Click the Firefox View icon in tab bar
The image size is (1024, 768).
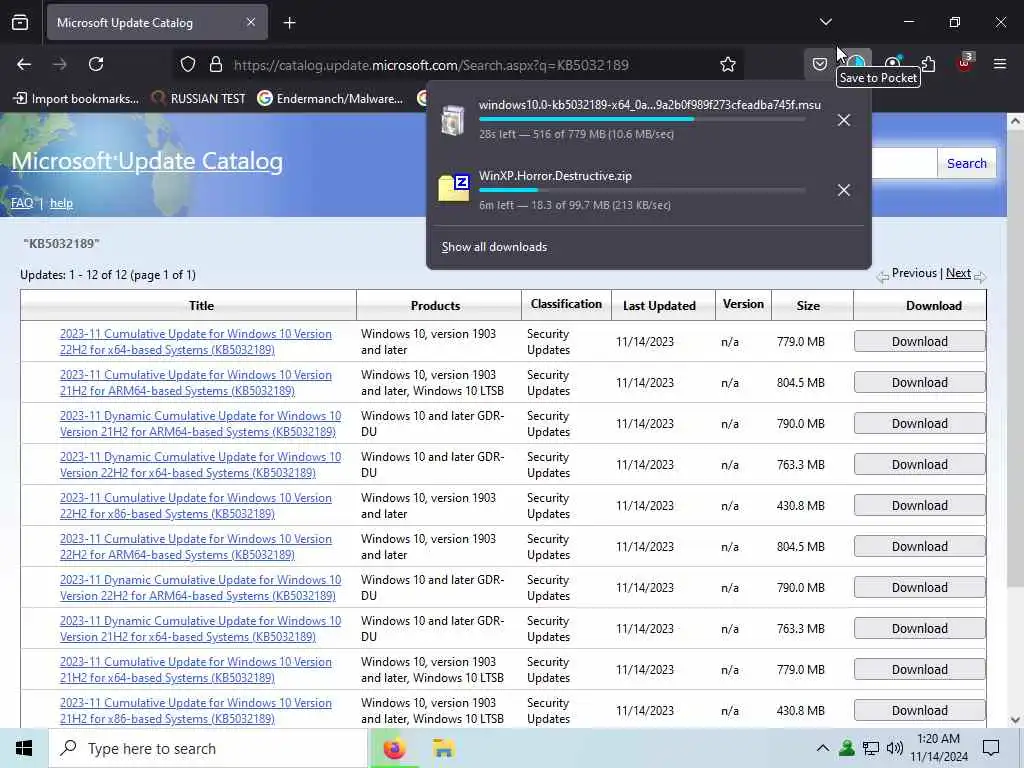pos(20,23)
